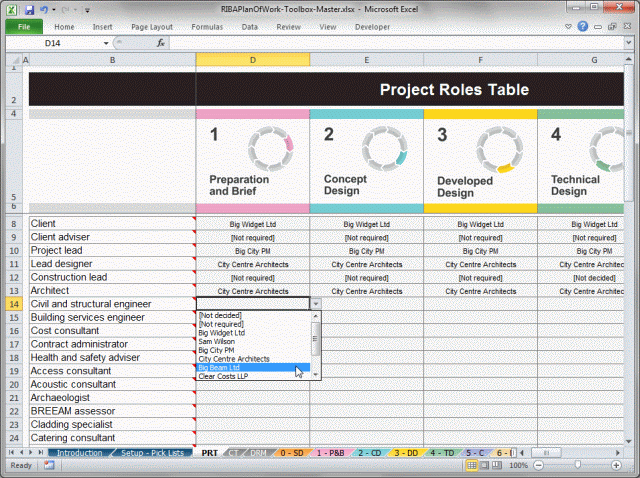The height and width of the screenshot is (478, 640).
Task: Open the Customize Quick Access Toolbar arrow
Action: 87,10
